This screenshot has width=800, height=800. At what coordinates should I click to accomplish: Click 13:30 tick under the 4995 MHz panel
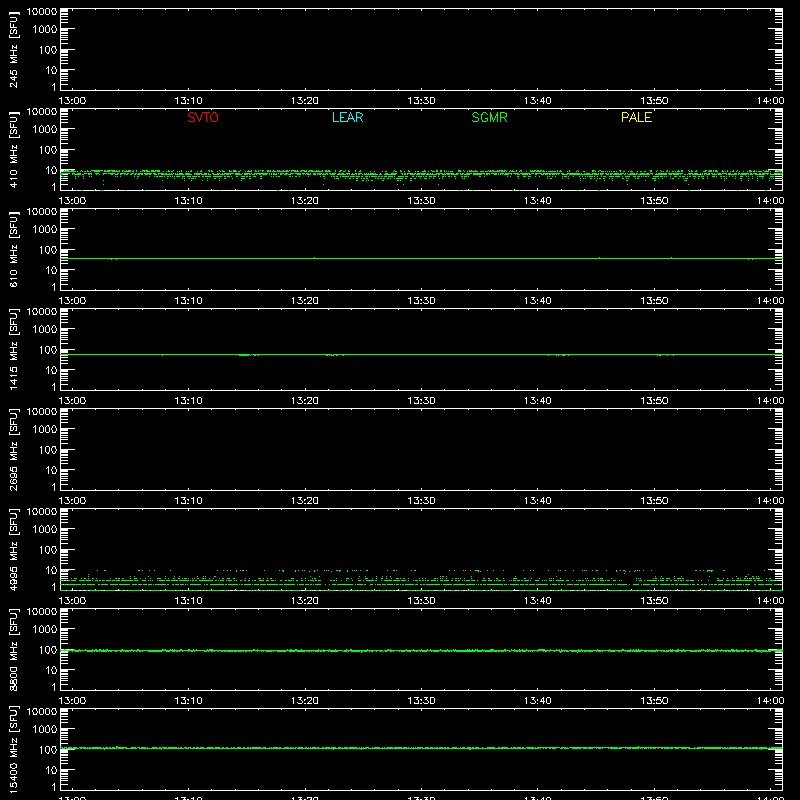[x=421, y=601]
